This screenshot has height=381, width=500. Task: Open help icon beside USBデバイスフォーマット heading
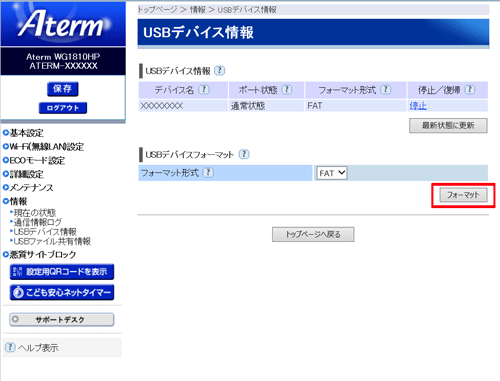(244, 154)
